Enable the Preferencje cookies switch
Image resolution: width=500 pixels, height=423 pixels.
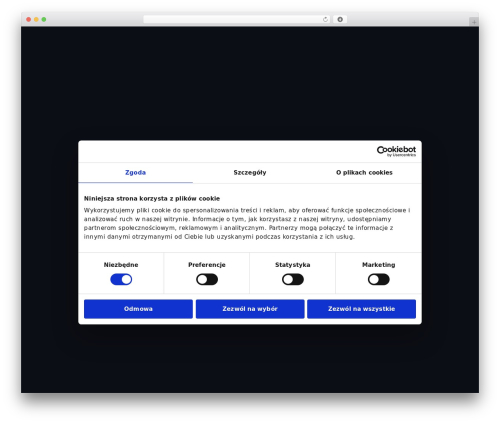point(207,279)
